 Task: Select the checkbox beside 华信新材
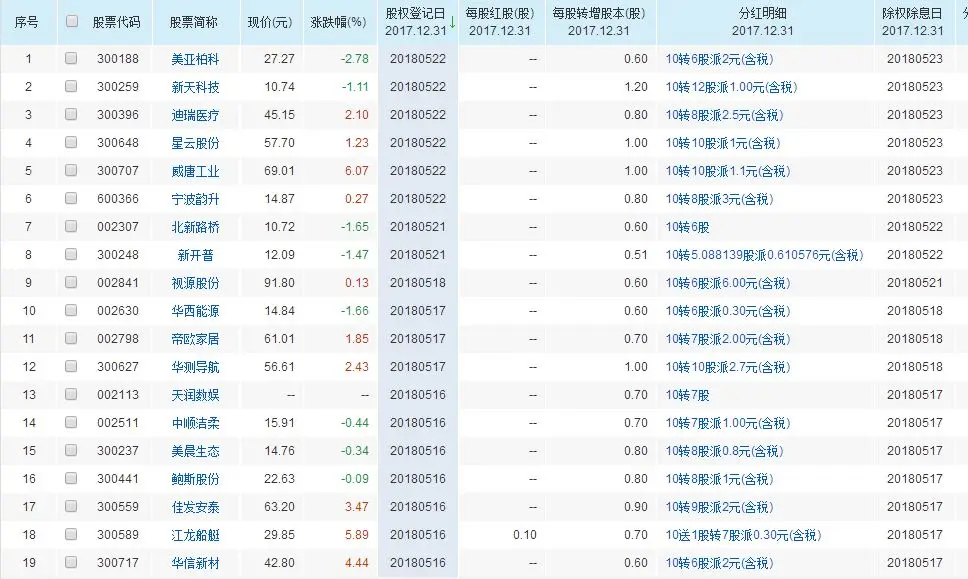pyautogui.click(x=70, y=562)
